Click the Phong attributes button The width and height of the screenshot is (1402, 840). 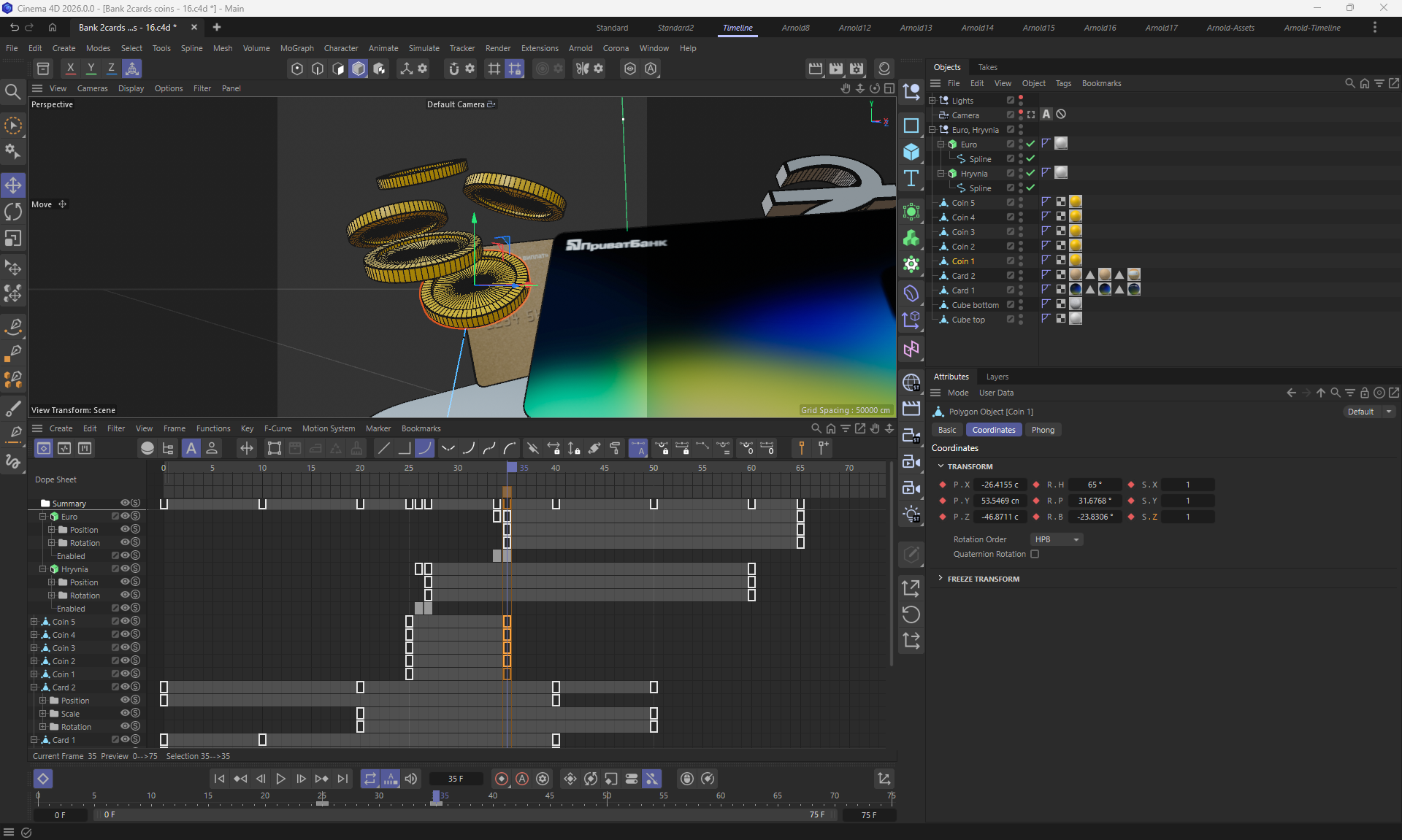[1042, 430]
